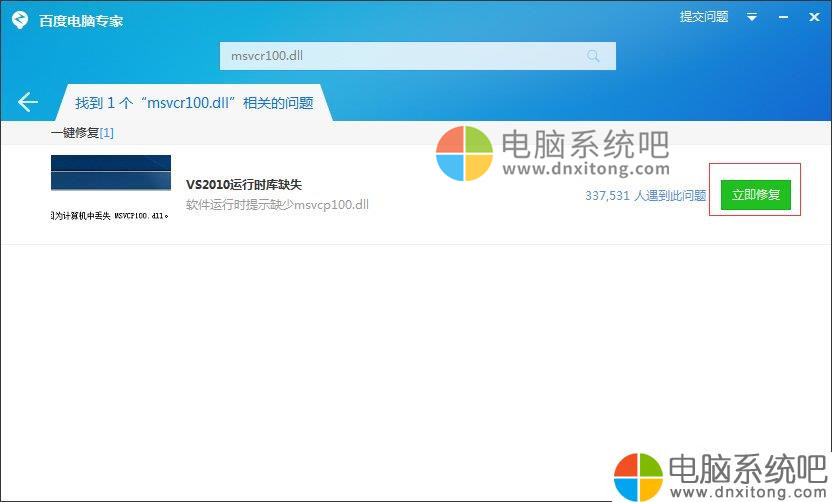Click the 百度电脑专家 logo icon
This screenshot has width=832, height=502.
click(x=20, y=20)
